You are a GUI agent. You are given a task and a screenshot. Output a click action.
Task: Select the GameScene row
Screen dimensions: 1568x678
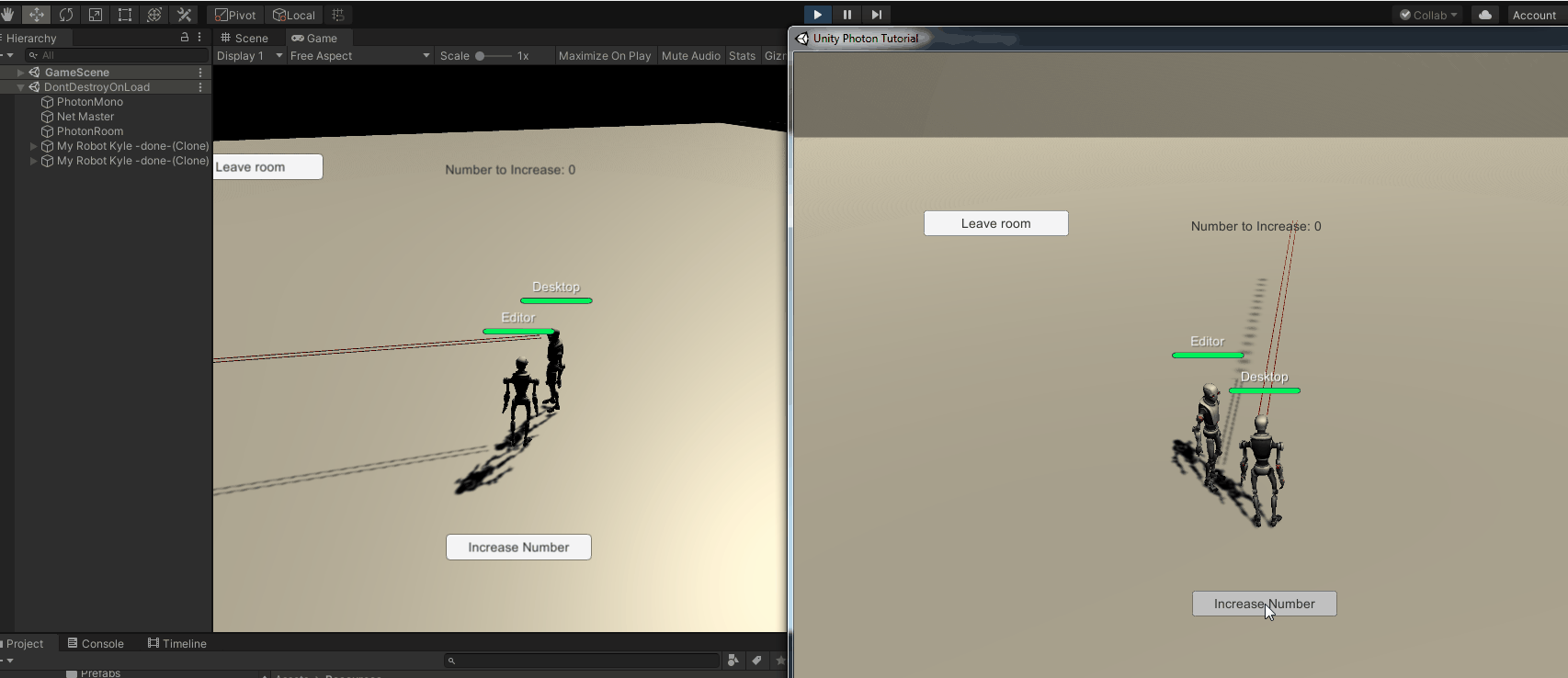pyautogui.click(x=106, y=73)
